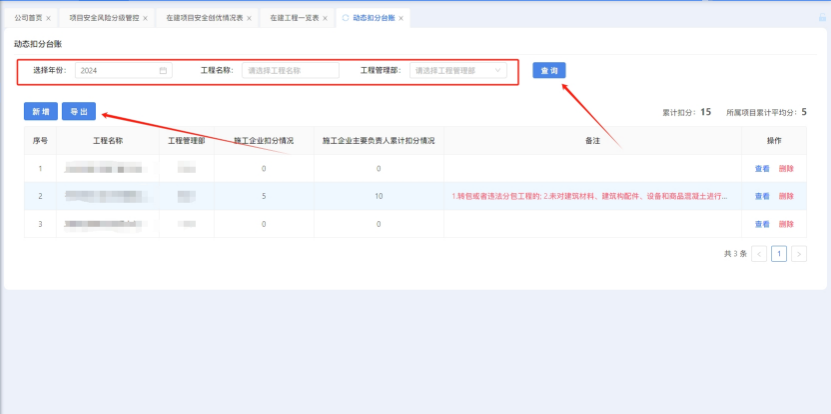Screen dimensions: 831x414
Task: Close the 在建工程一览表 tab
Action: pyautogui.click(x=325, y=18)
